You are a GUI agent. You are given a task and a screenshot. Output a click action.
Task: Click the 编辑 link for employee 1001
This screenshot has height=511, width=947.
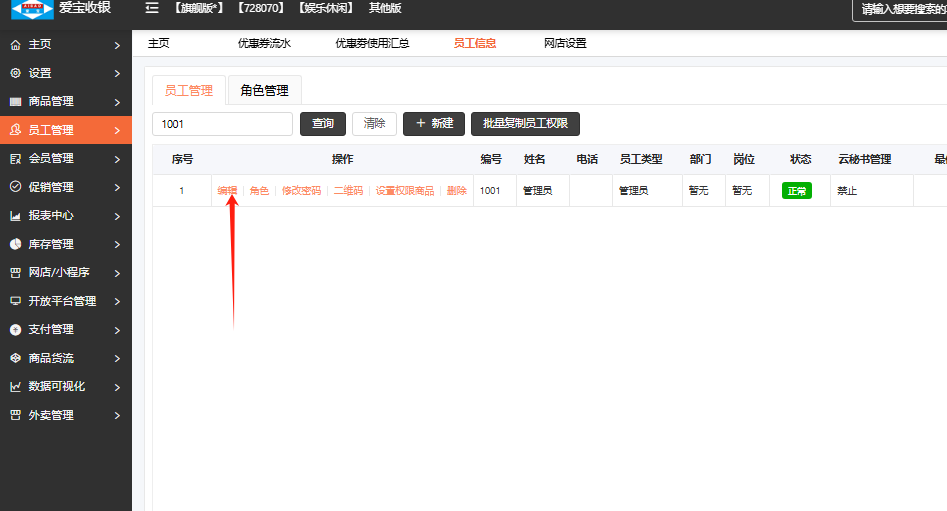pos(227,190)
